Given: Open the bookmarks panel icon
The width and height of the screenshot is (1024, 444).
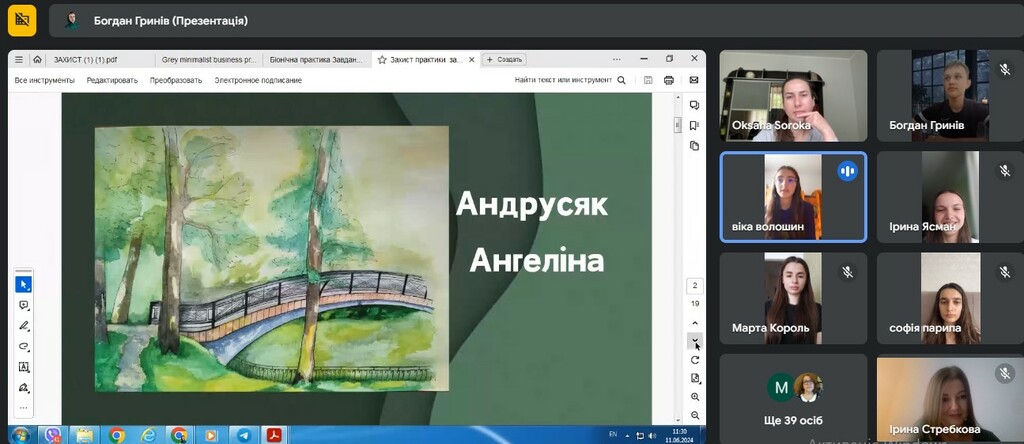Looking at the screenshot, I should 694,125.
